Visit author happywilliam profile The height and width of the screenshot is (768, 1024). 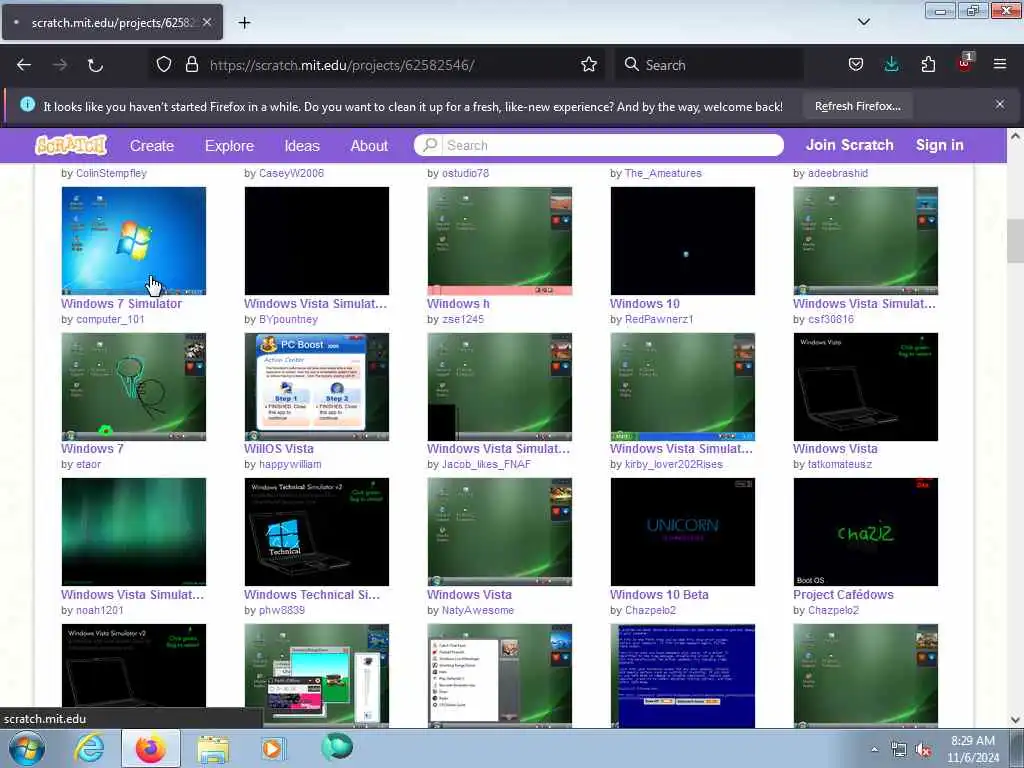click(290, 464)
